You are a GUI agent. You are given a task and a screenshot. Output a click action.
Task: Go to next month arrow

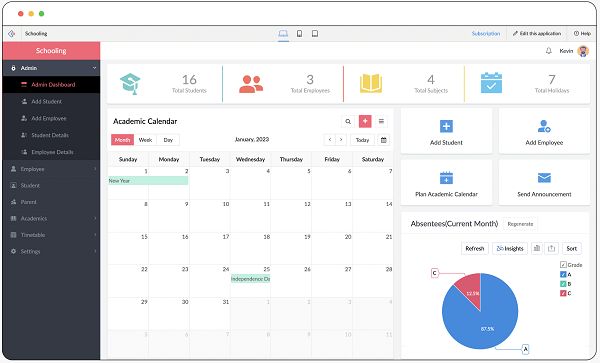[x=341, y=140]
